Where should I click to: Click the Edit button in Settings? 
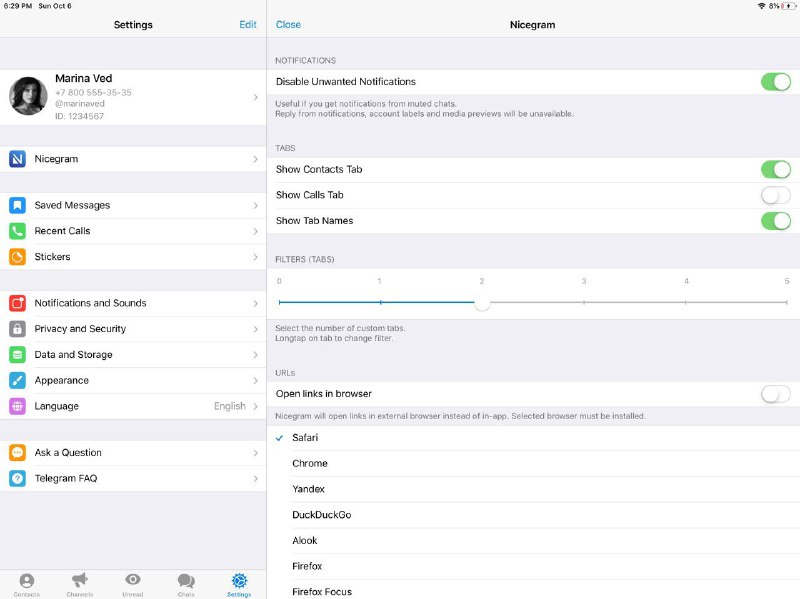coord(248,24)
